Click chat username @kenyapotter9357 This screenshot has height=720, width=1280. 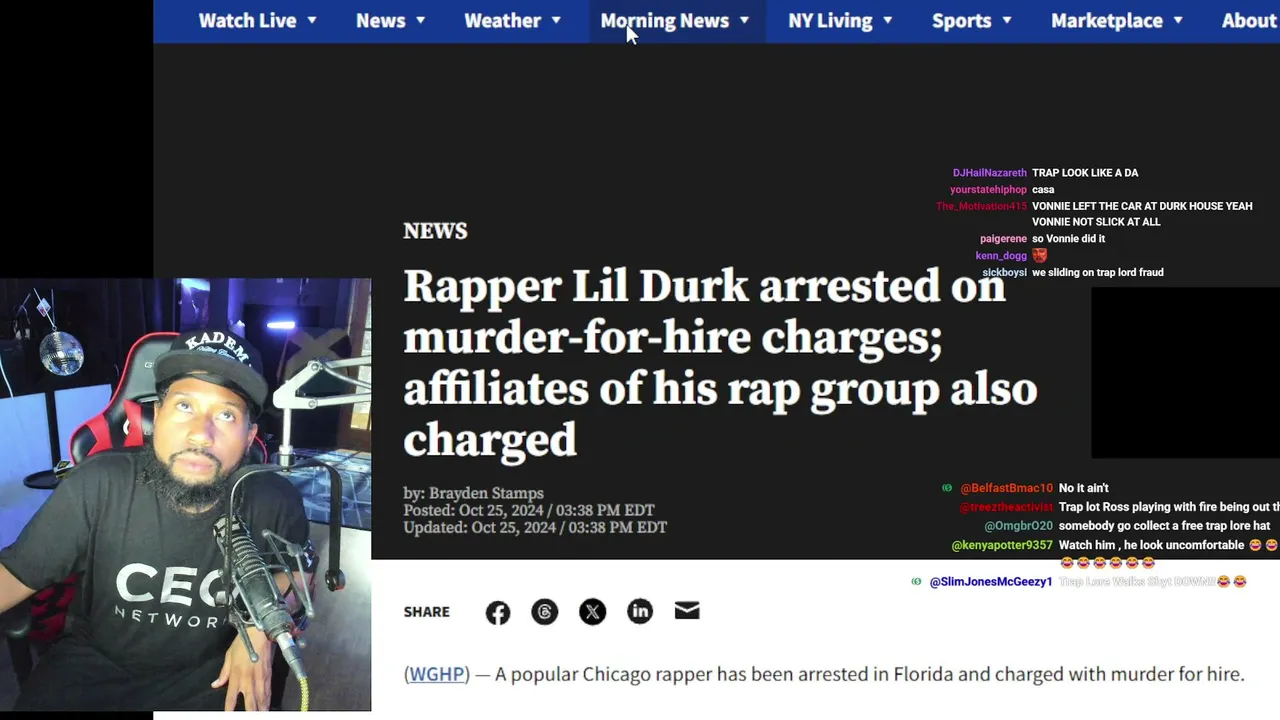pos(1002,545)
